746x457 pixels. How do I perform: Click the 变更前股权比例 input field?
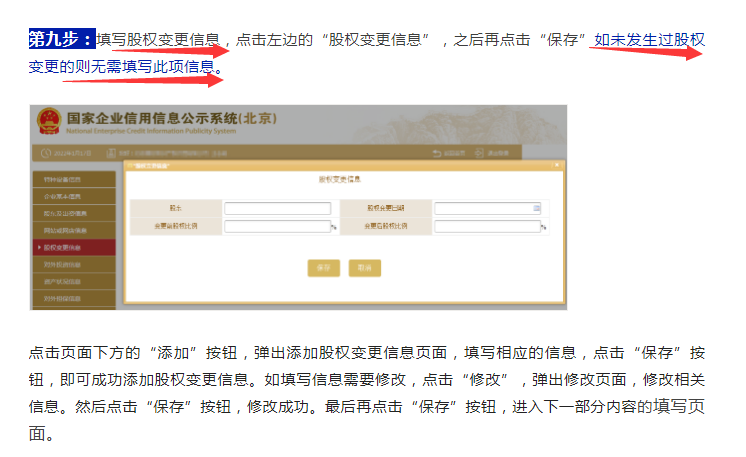coord(277,227)
